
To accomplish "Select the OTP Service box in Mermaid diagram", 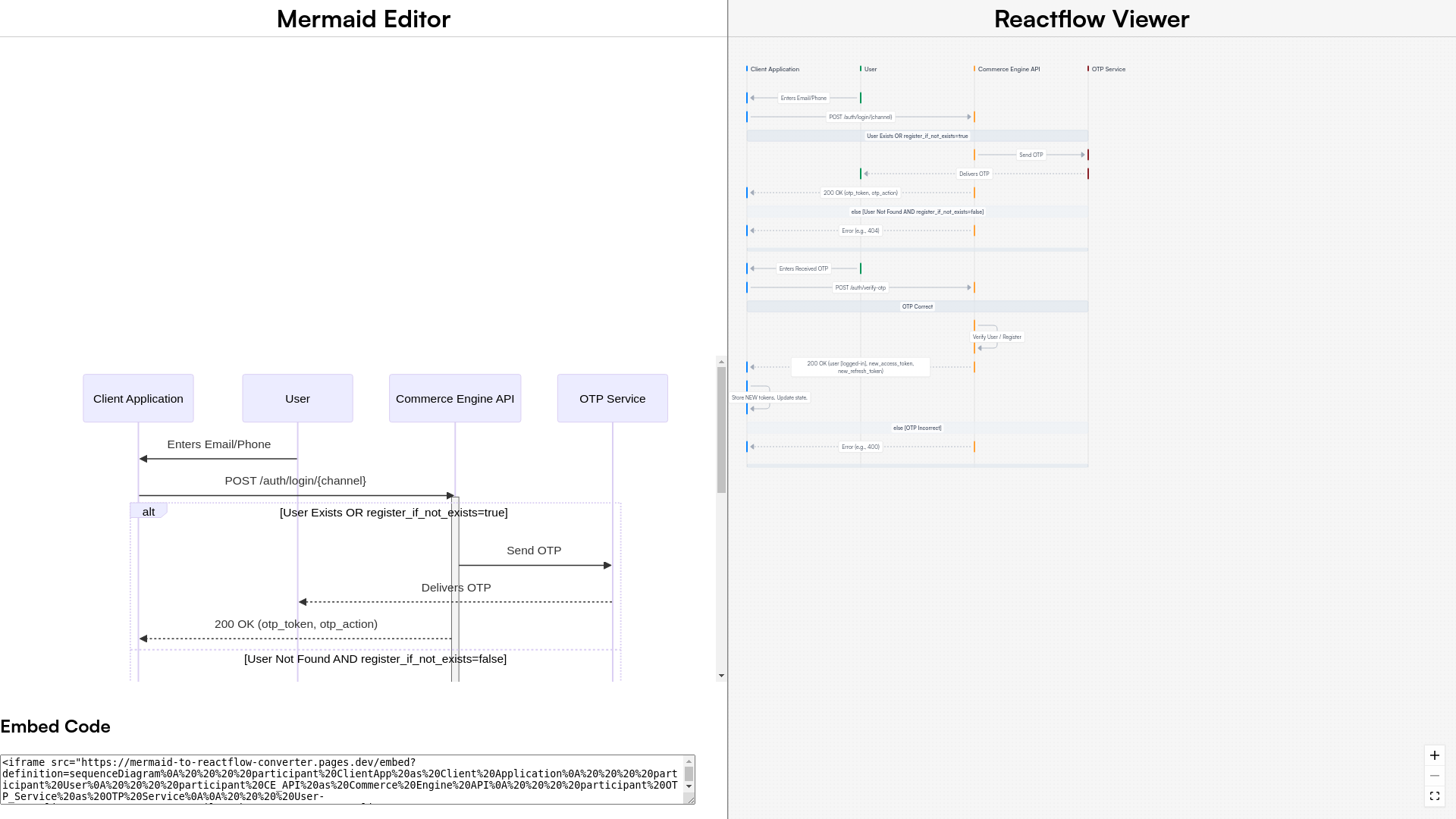I will pyautogui.click(x=613, y=398).
